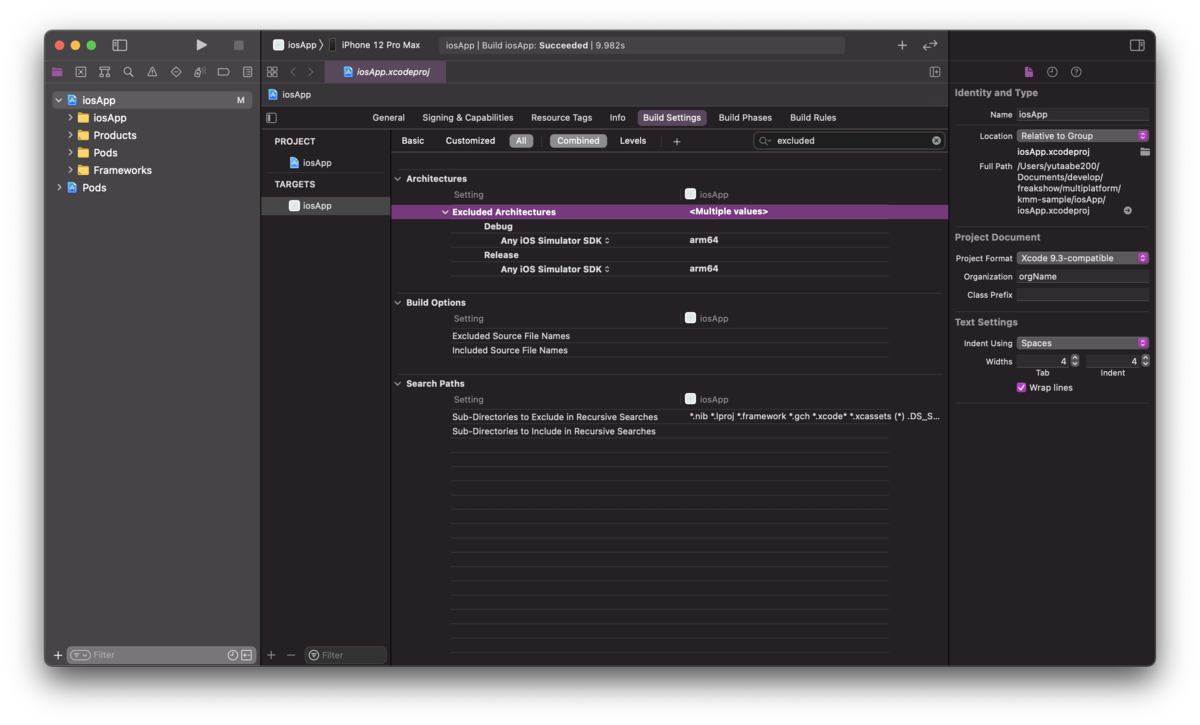Screen dimensions: 1200x725
Task: Add a new target with plus
Action: [271, 655]
